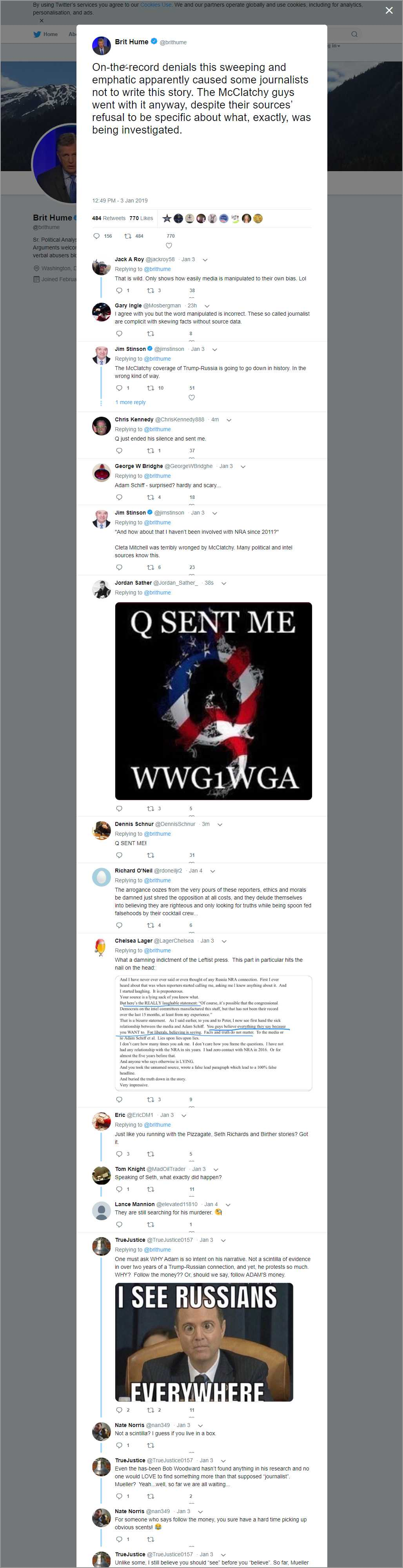The width and height of the screenshot is (403, 1568).
Task: Click the retweet icon under Brit Hume's main tweet
Action: (x=128, y=236)
